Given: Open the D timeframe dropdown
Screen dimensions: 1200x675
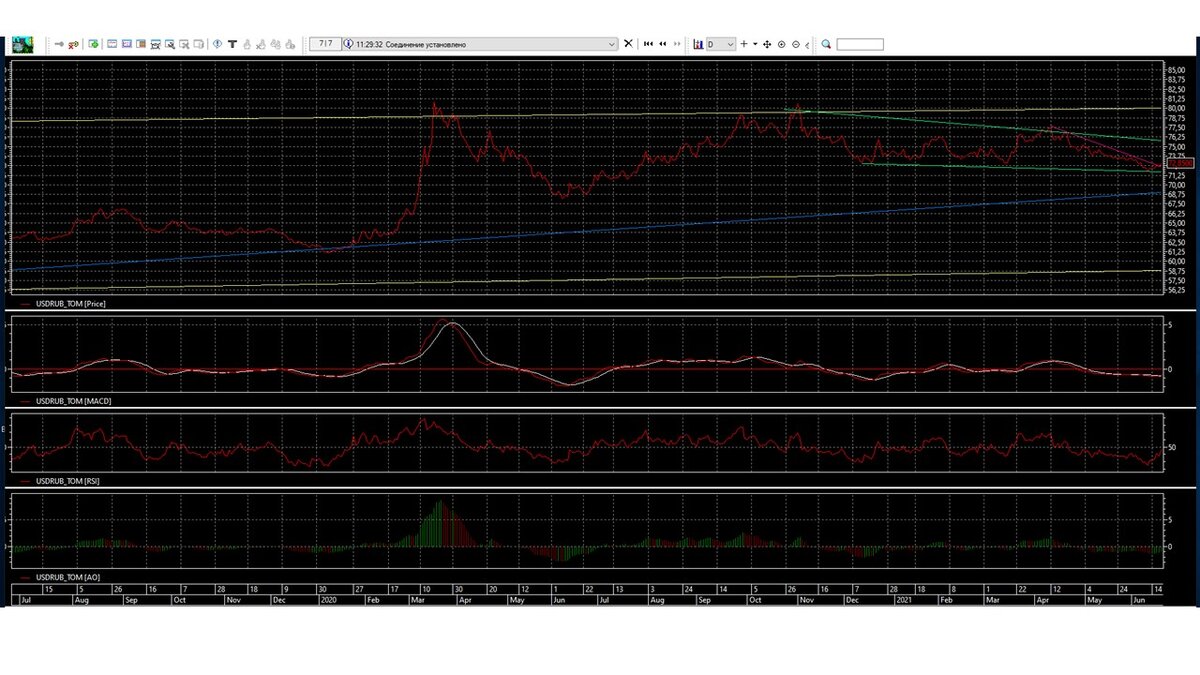Looking at the screenshot, I should point(721,44).
